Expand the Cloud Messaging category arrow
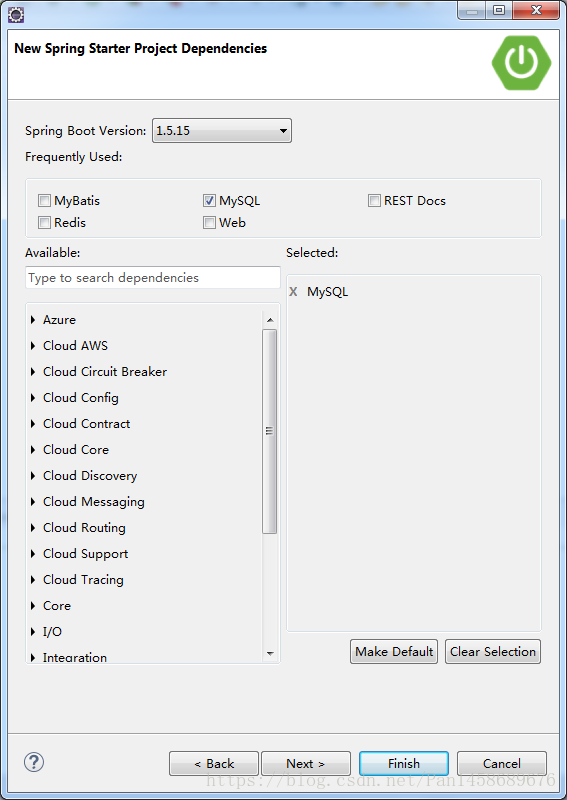Image resolution: width=567 pixels, height=800 pixels. pyautogui.click(x=33, y=502)
